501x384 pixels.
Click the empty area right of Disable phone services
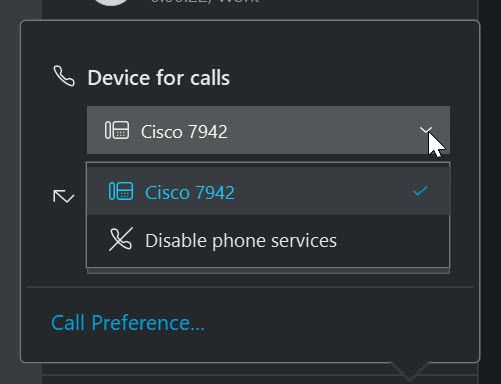point(393,240)
